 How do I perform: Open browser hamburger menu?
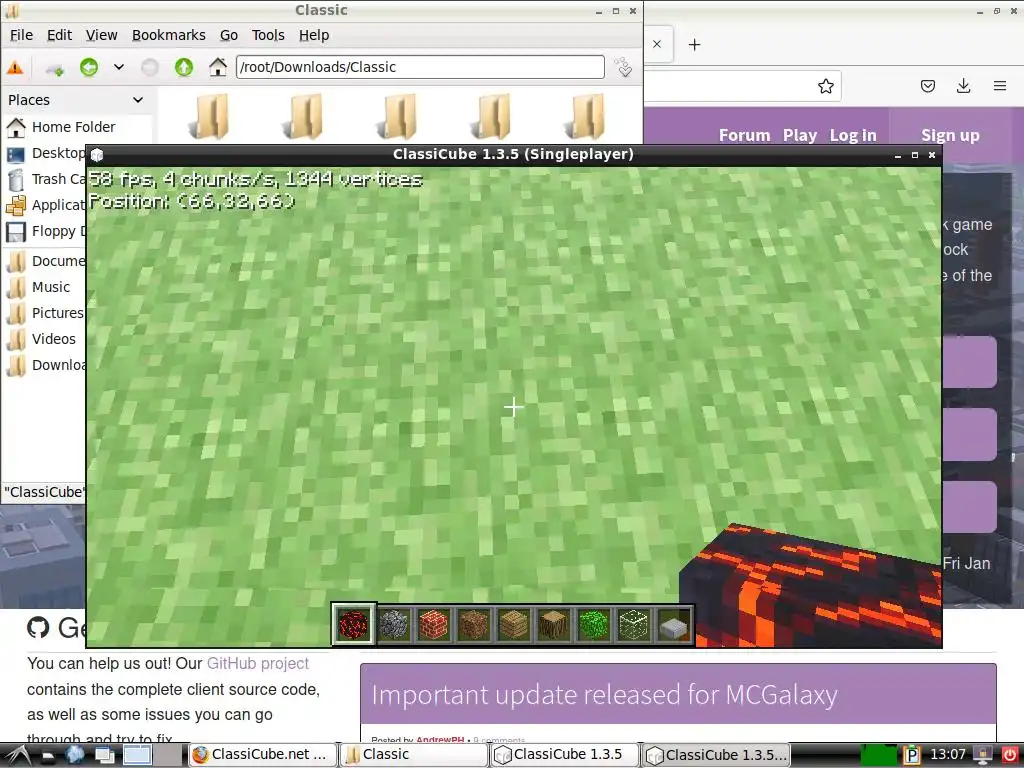[x=1000, y=86]
